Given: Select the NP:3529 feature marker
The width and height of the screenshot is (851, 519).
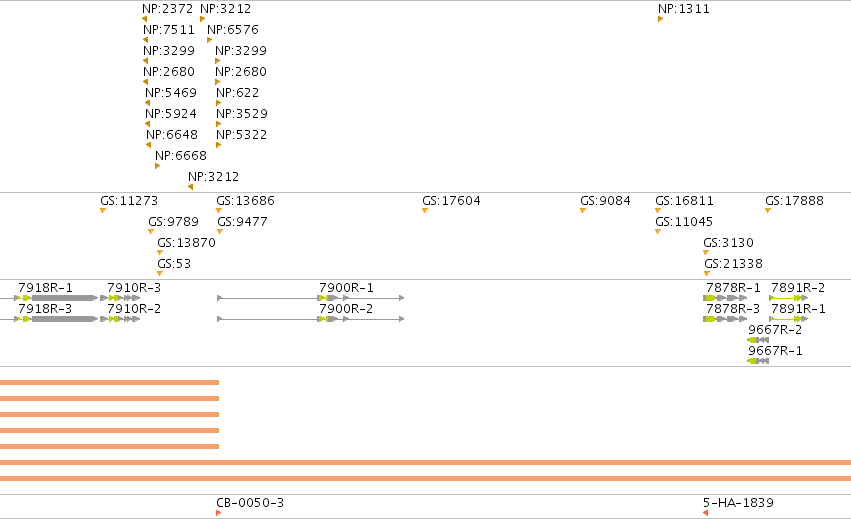Looking at the screenshot, I should point(219,124).
